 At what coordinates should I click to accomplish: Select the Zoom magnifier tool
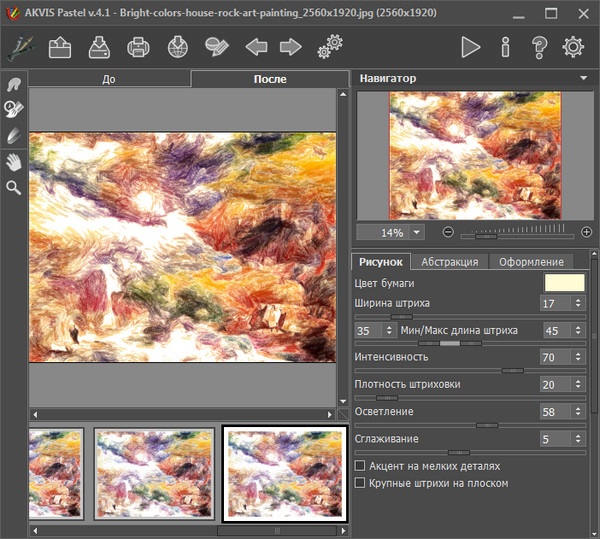(x=14, y=187)
